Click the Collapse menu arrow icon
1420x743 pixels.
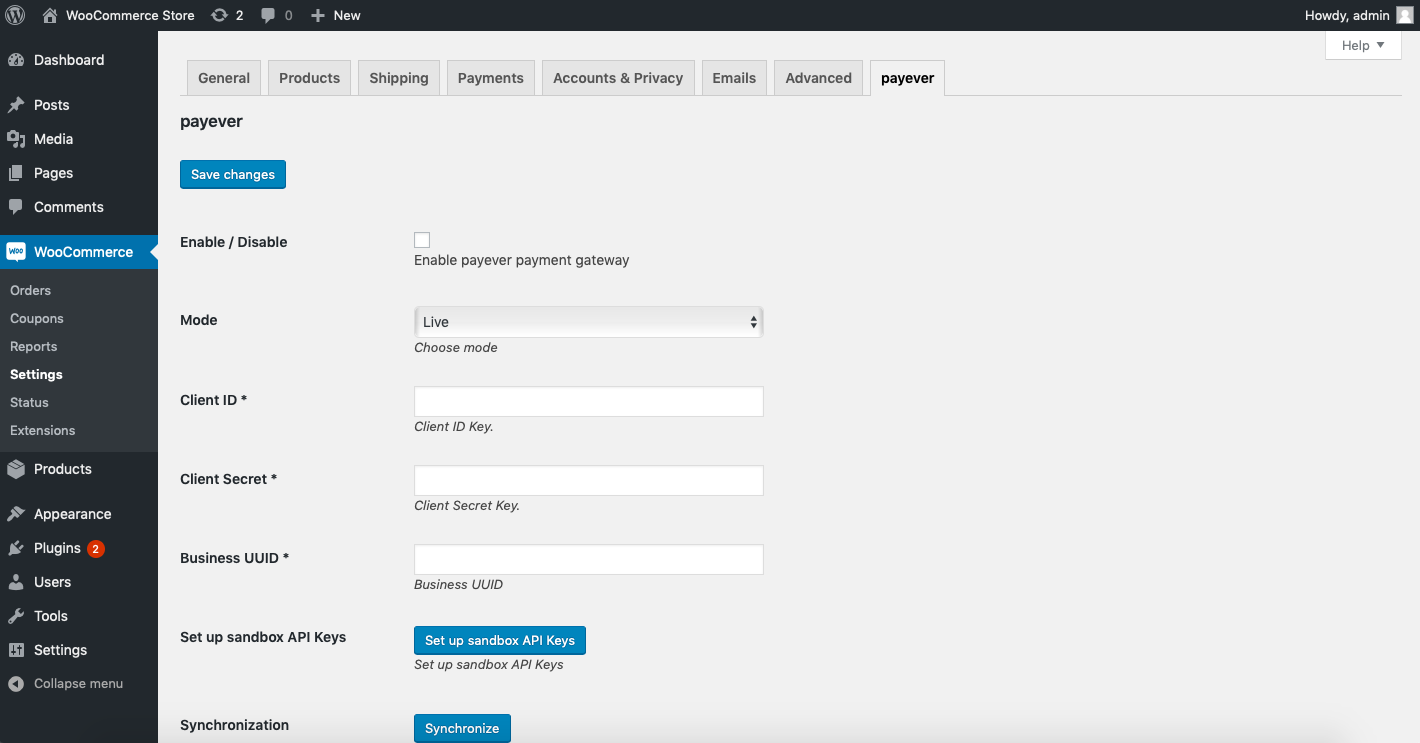(x=16, y=684)
